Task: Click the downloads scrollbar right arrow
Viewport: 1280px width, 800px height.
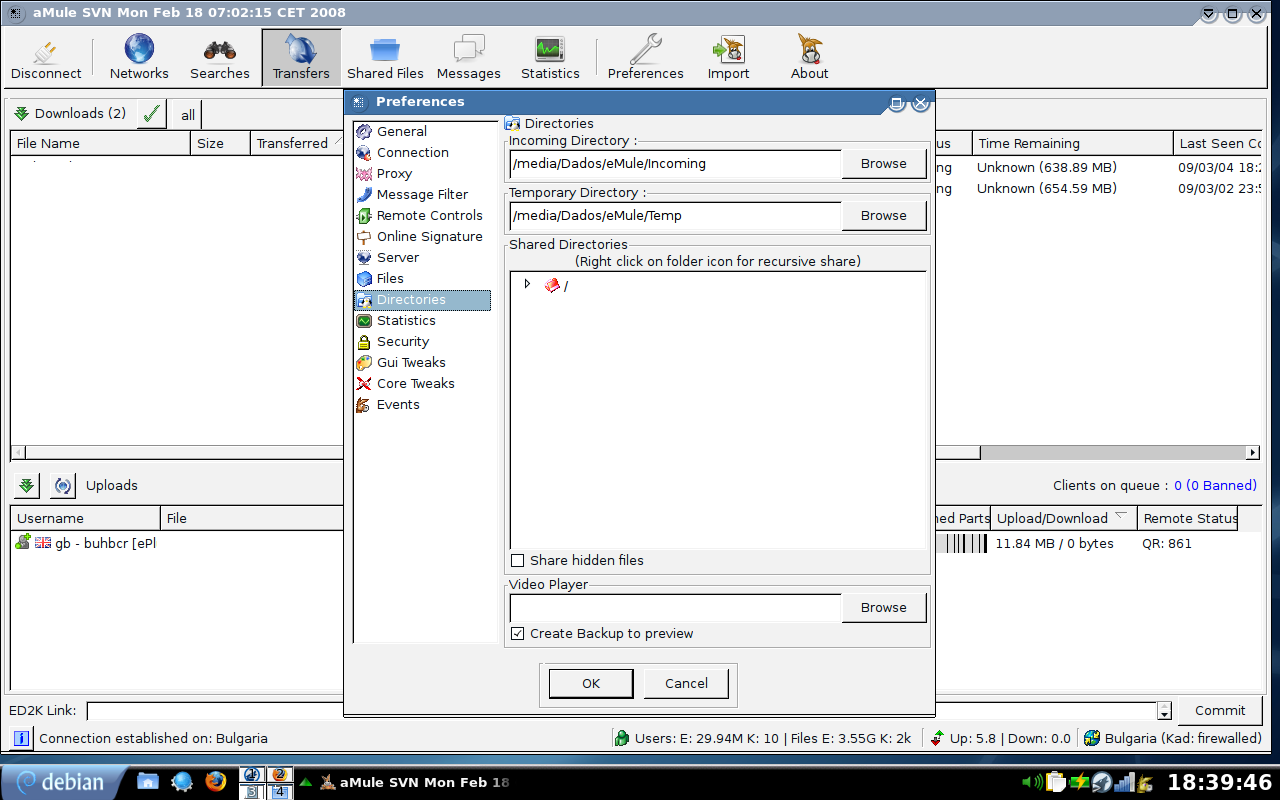Action: [1253, 453]
